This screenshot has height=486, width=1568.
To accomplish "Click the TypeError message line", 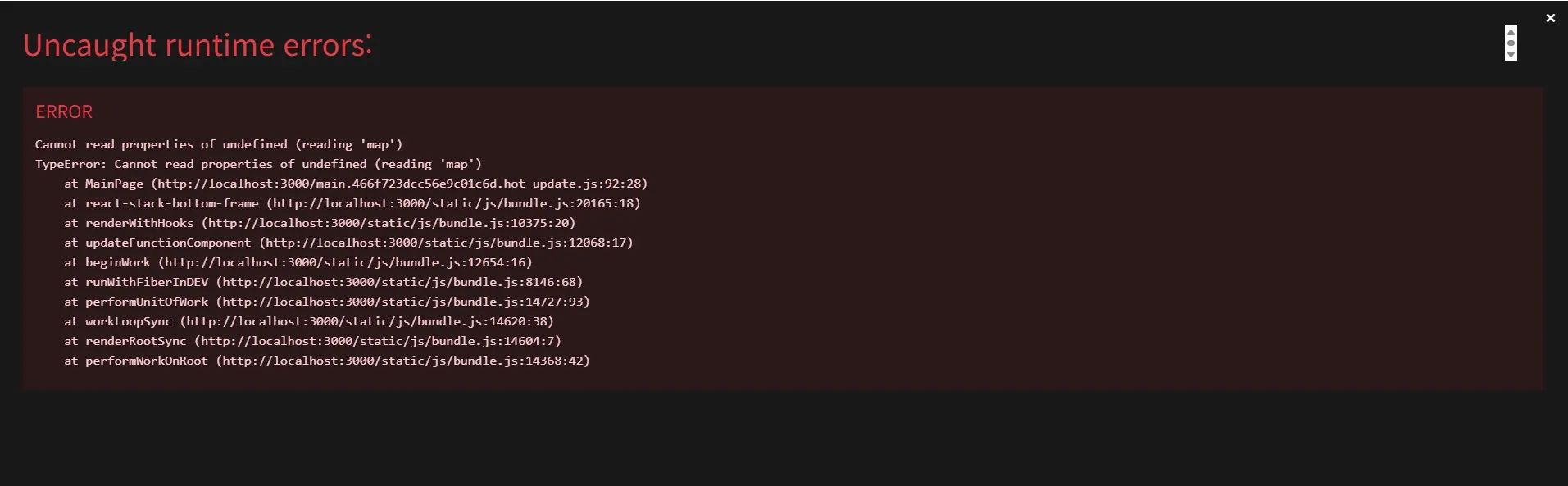I will click(258, 164).
